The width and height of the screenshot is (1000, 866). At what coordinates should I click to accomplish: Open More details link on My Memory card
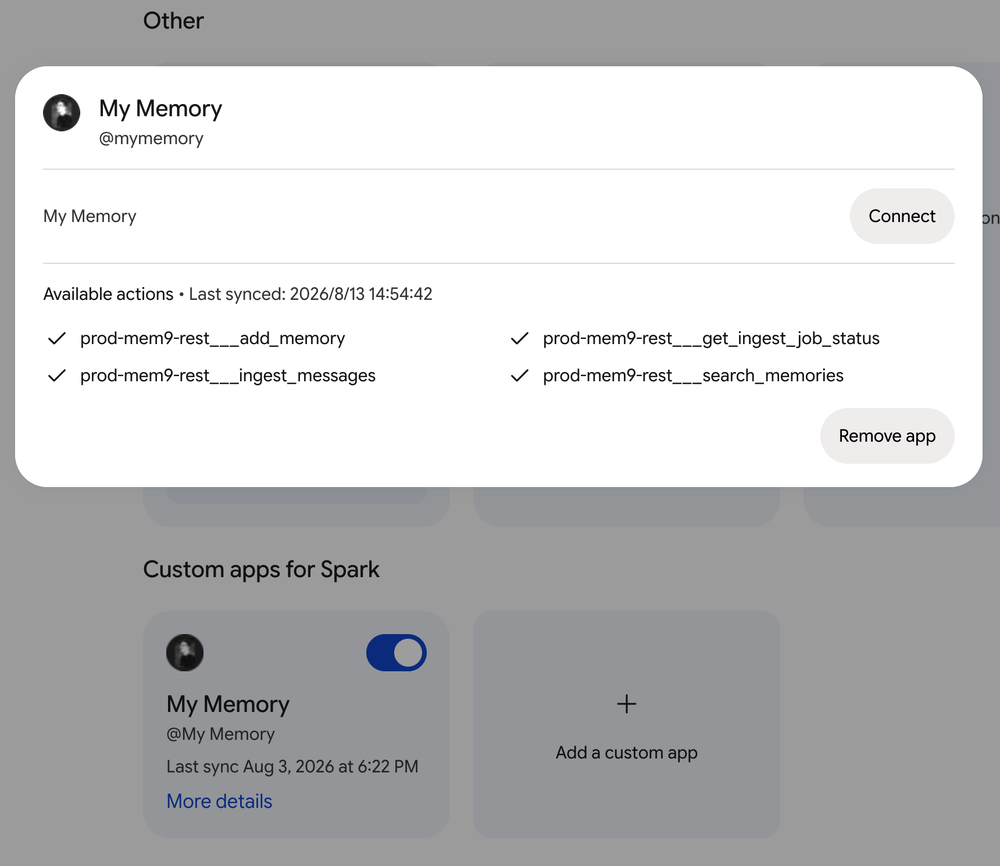pos(219,801)
